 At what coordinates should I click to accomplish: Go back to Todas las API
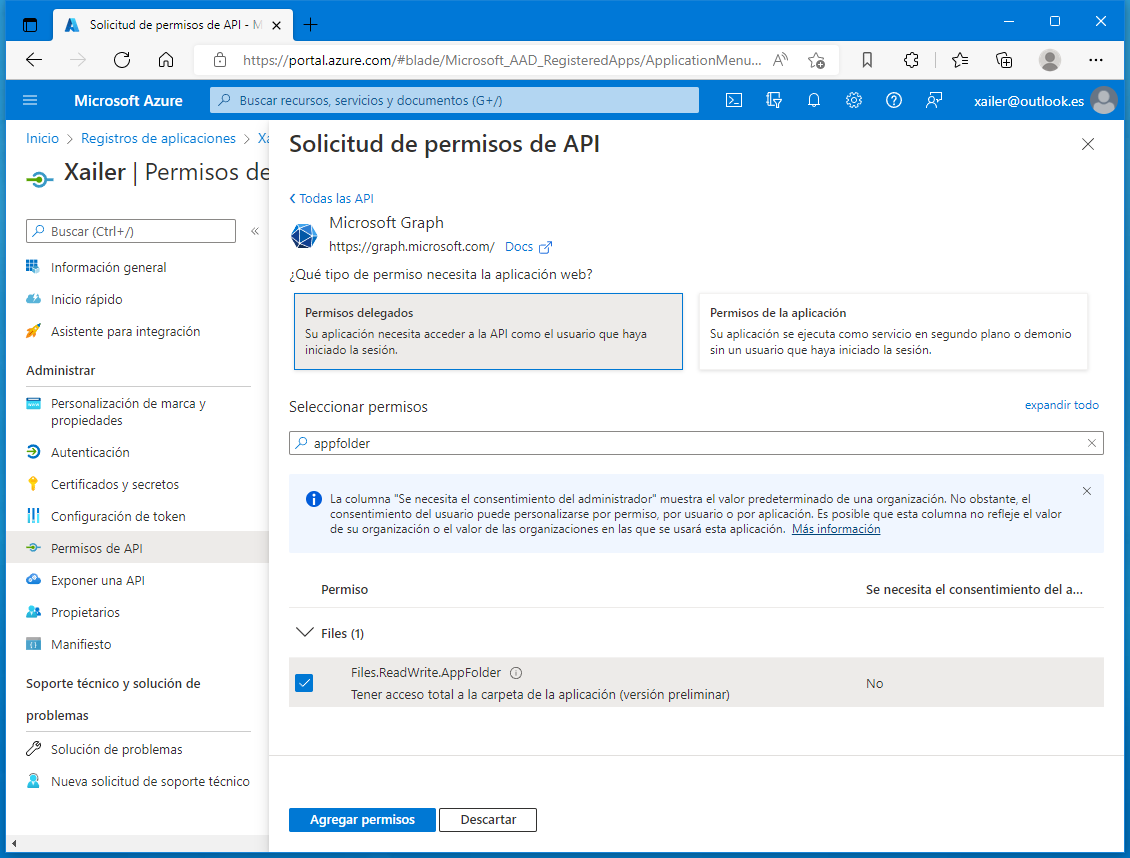click(332, 198)
